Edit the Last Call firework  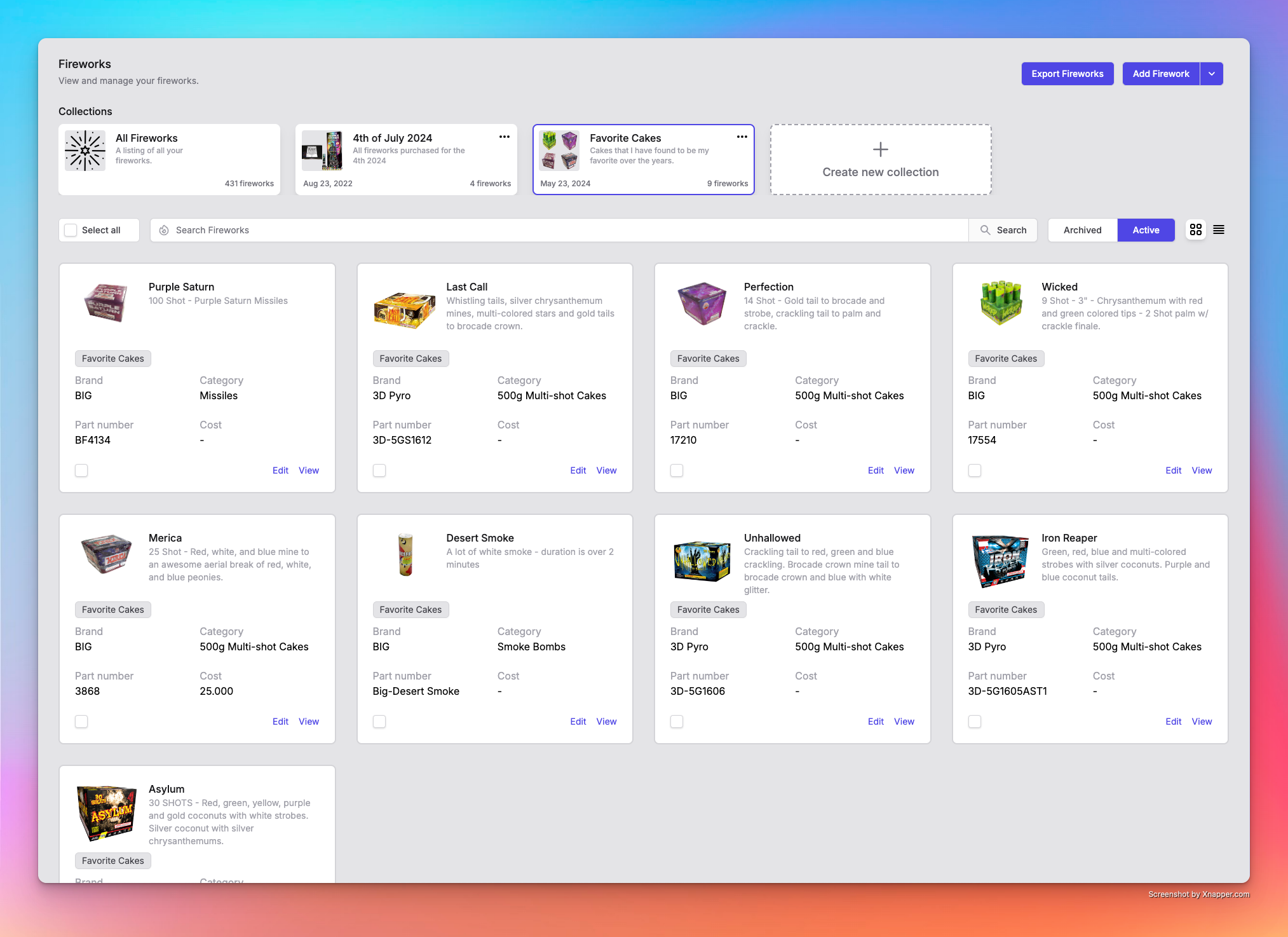578,470
